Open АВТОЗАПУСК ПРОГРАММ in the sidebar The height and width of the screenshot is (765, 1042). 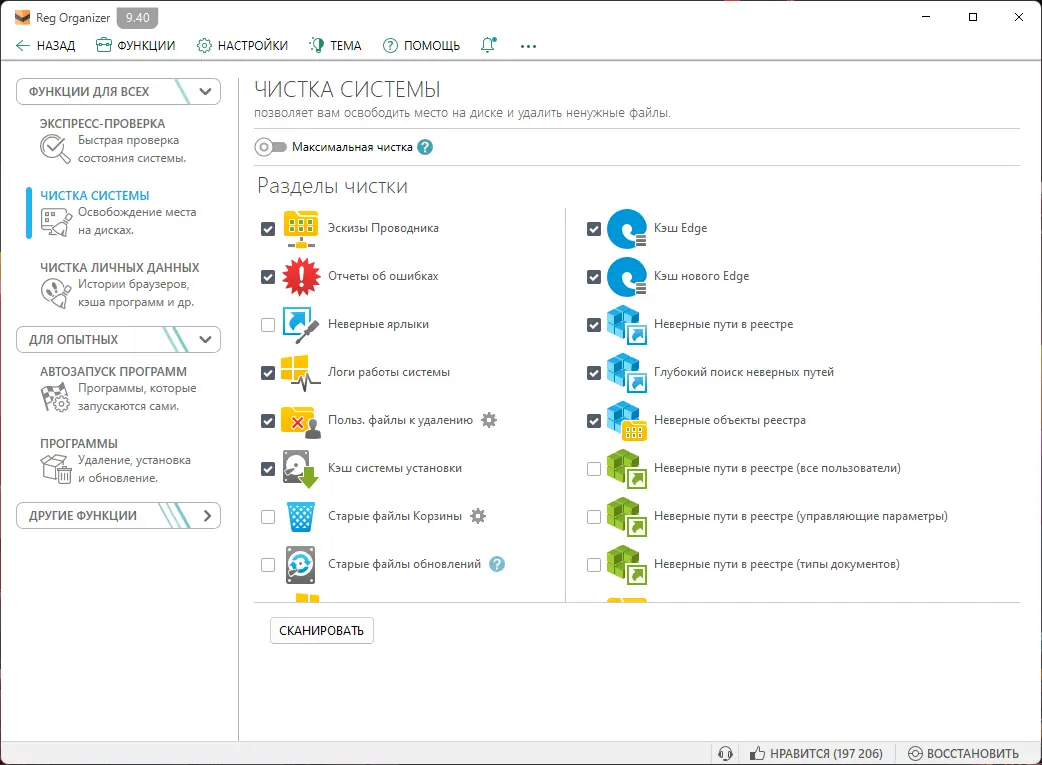(x=120, y=389)
